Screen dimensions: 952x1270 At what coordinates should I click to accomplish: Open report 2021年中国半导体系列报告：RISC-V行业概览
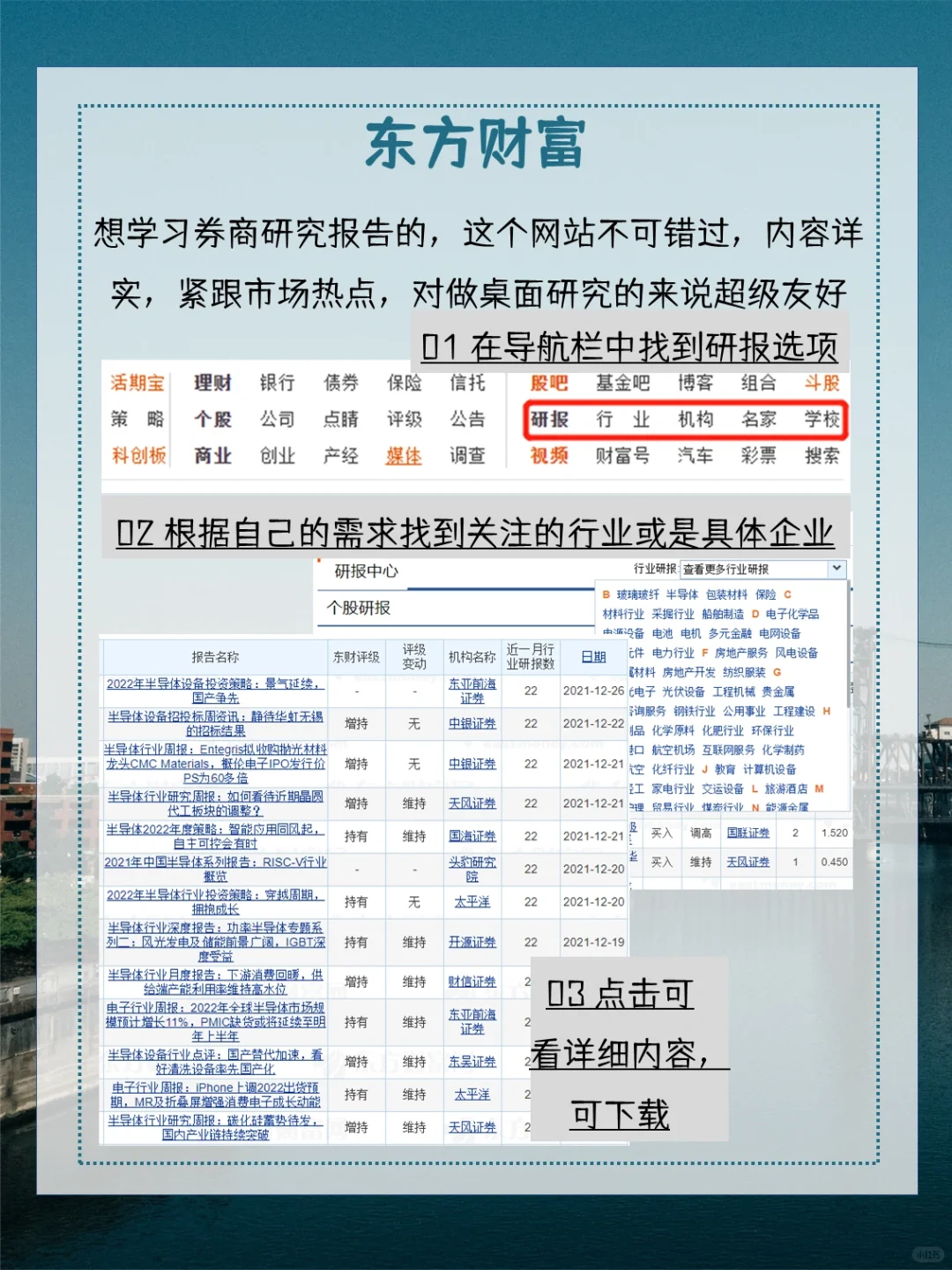click(216, 869)
